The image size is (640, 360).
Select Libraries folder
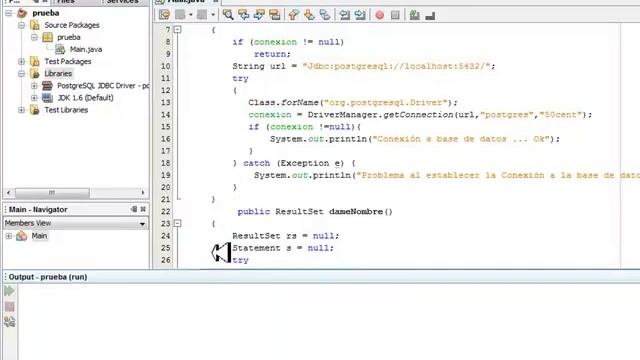(58, 74)
